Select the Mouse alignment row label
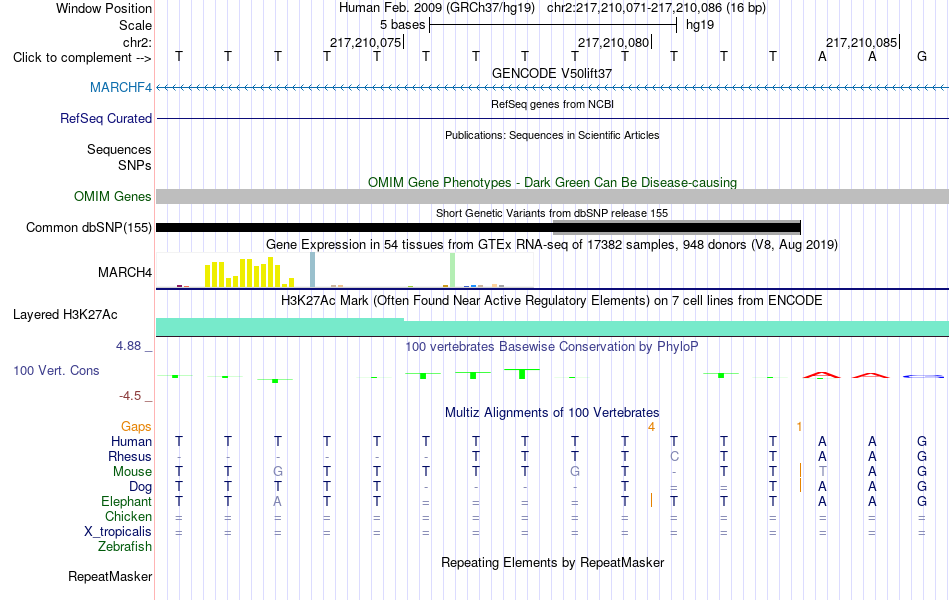This screenshot has height=600, width=950. pyautogui.click(x=132, y=472)
